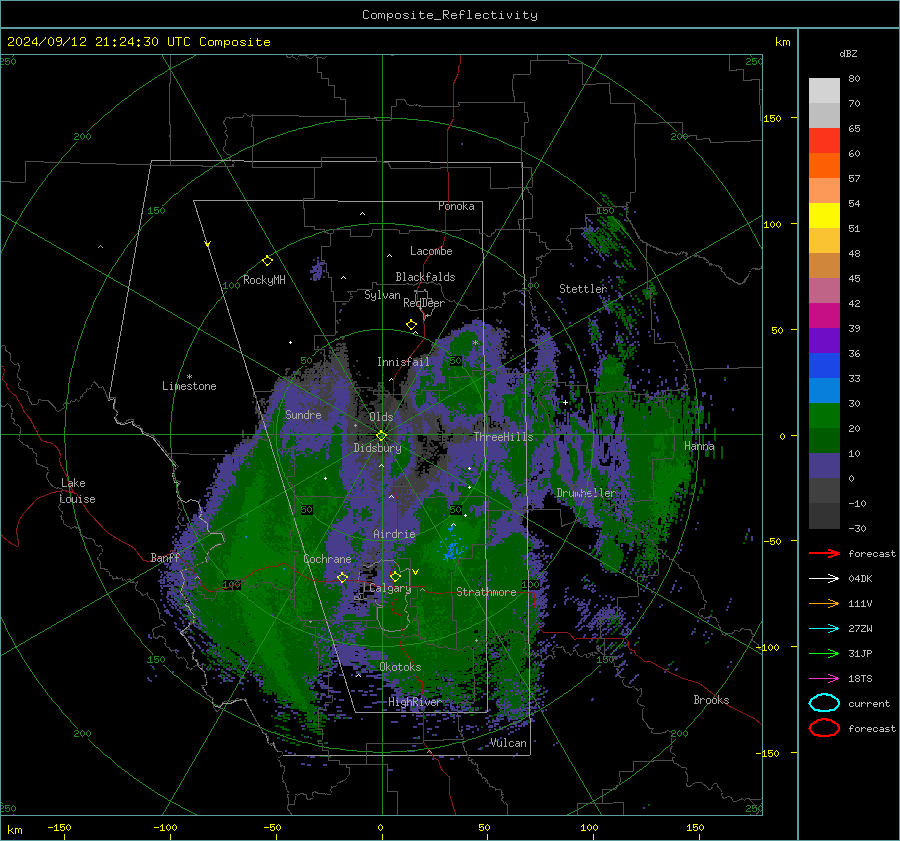Screen dimensions: 900x841
Task: Click the cyan 27ZW arrow icon
Action: (x=824, y=629)
